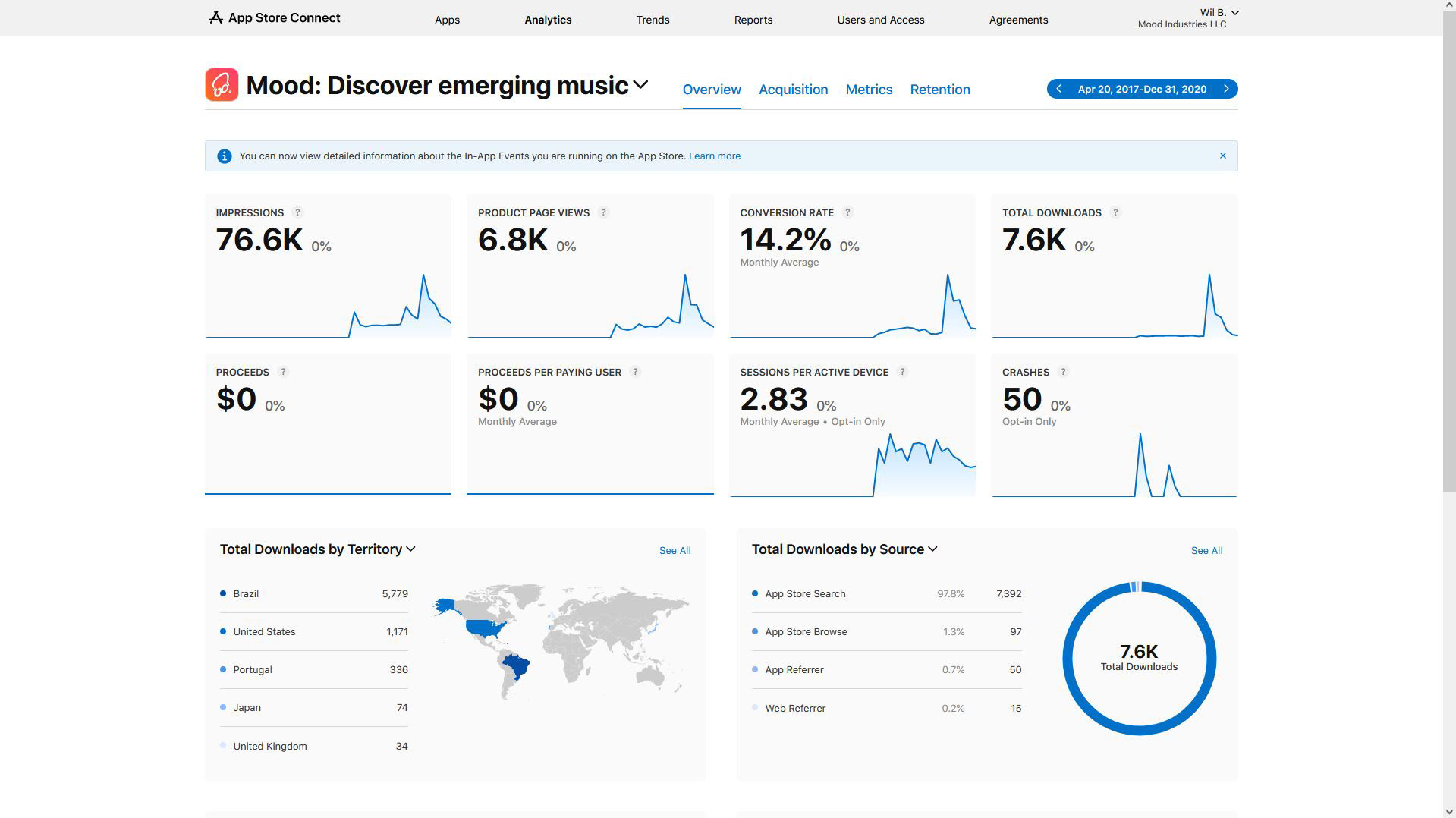
Task: Expand the Mood app selector chevron
Action: tap(640, 85)
